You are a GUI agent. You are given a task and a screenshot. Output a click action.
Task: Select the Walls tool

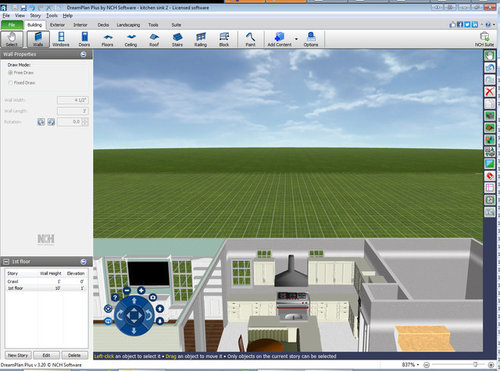pos(38,39)
